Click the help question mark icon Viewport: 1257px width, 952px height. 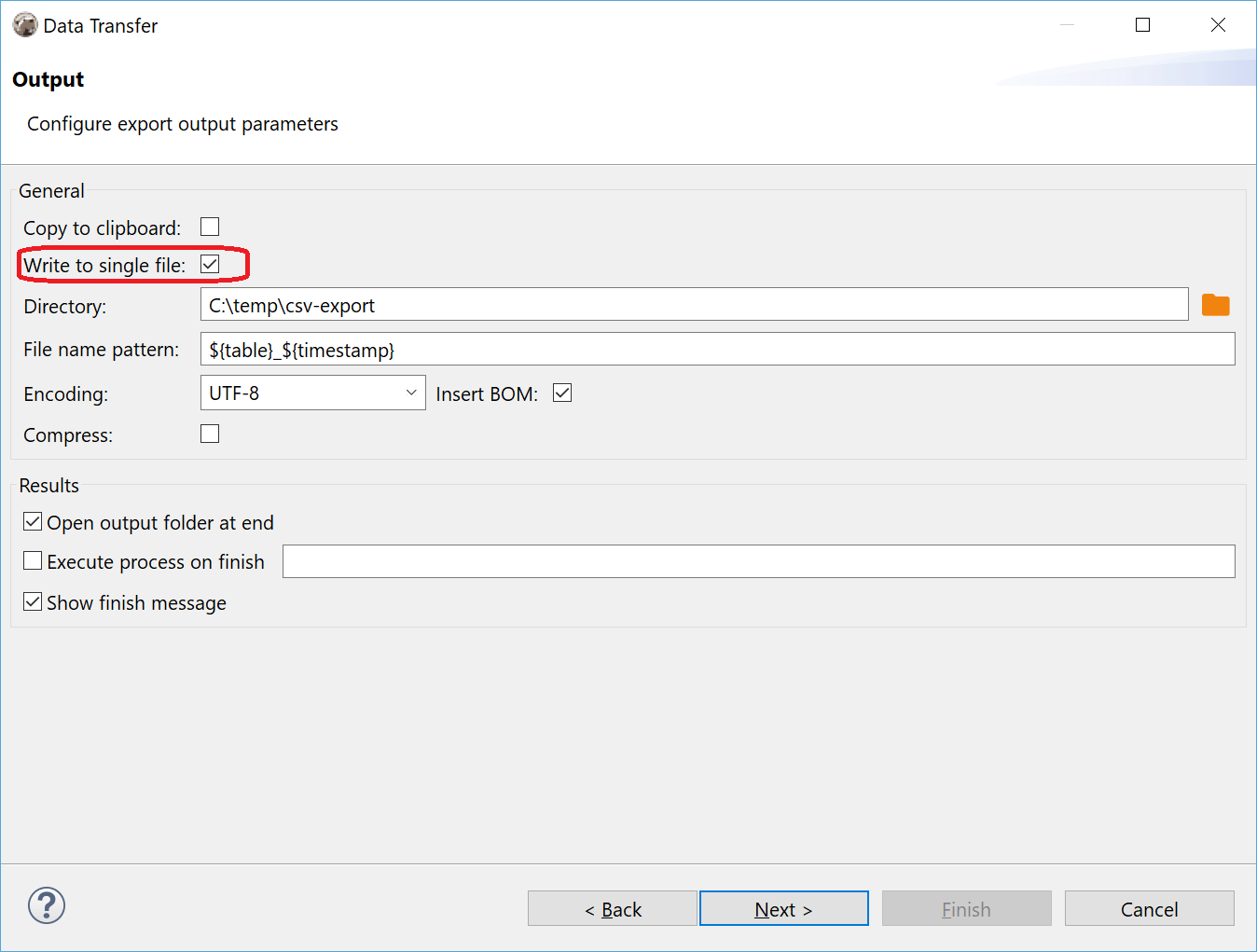[46, 905]
